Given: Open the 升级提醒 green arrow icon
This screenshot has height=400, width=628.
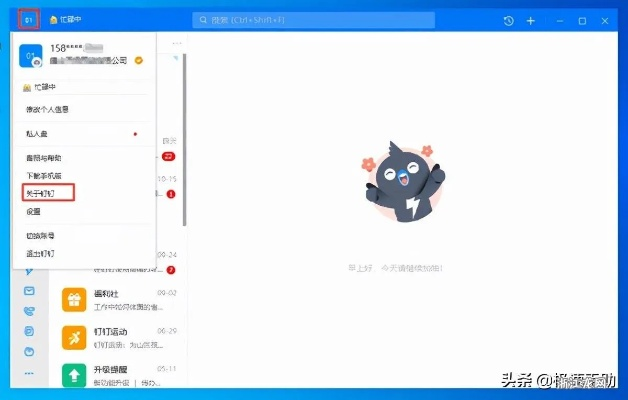Looking at the screenshot, I should tap(74, 375).
